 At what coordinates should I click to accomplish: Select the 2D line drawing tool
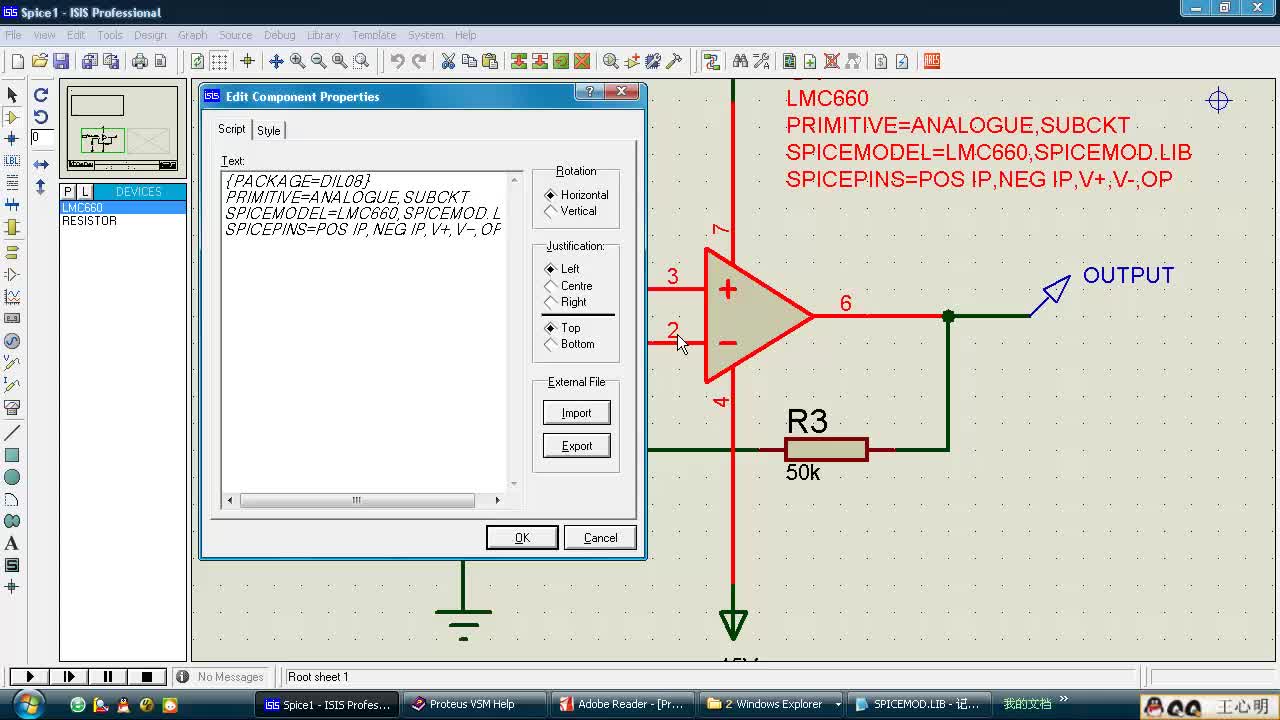pos(12,433)
